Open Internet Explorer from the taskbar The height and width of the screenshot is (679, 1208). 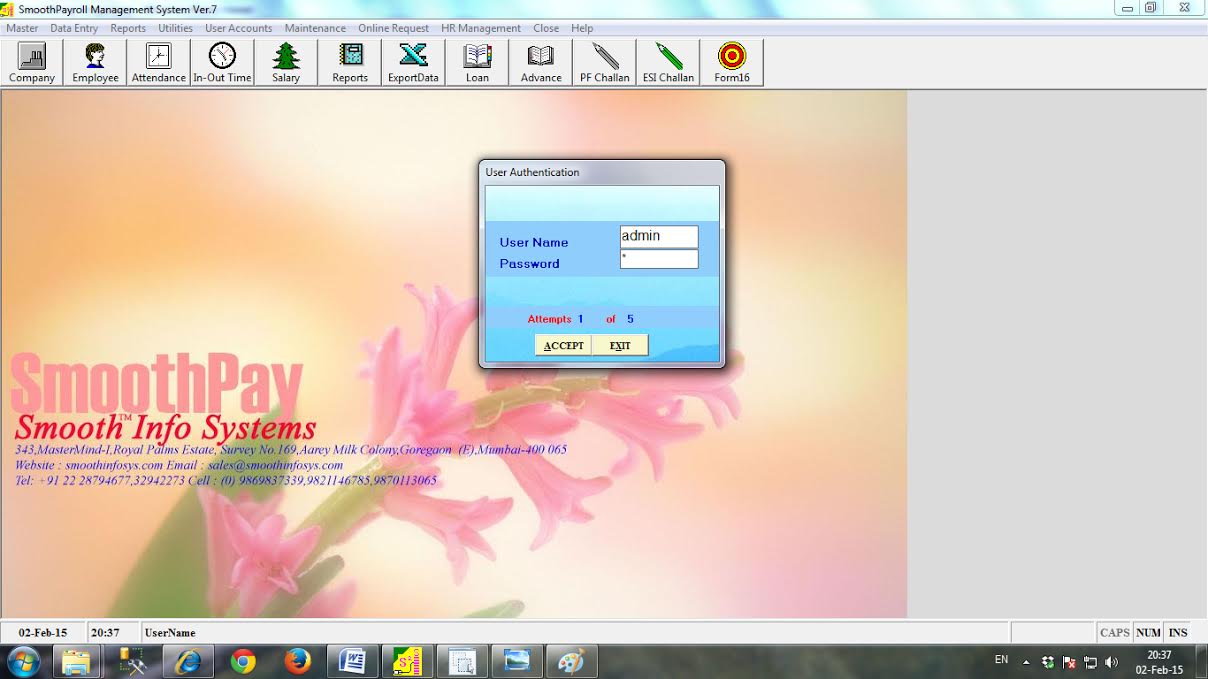tap(188, 661)
